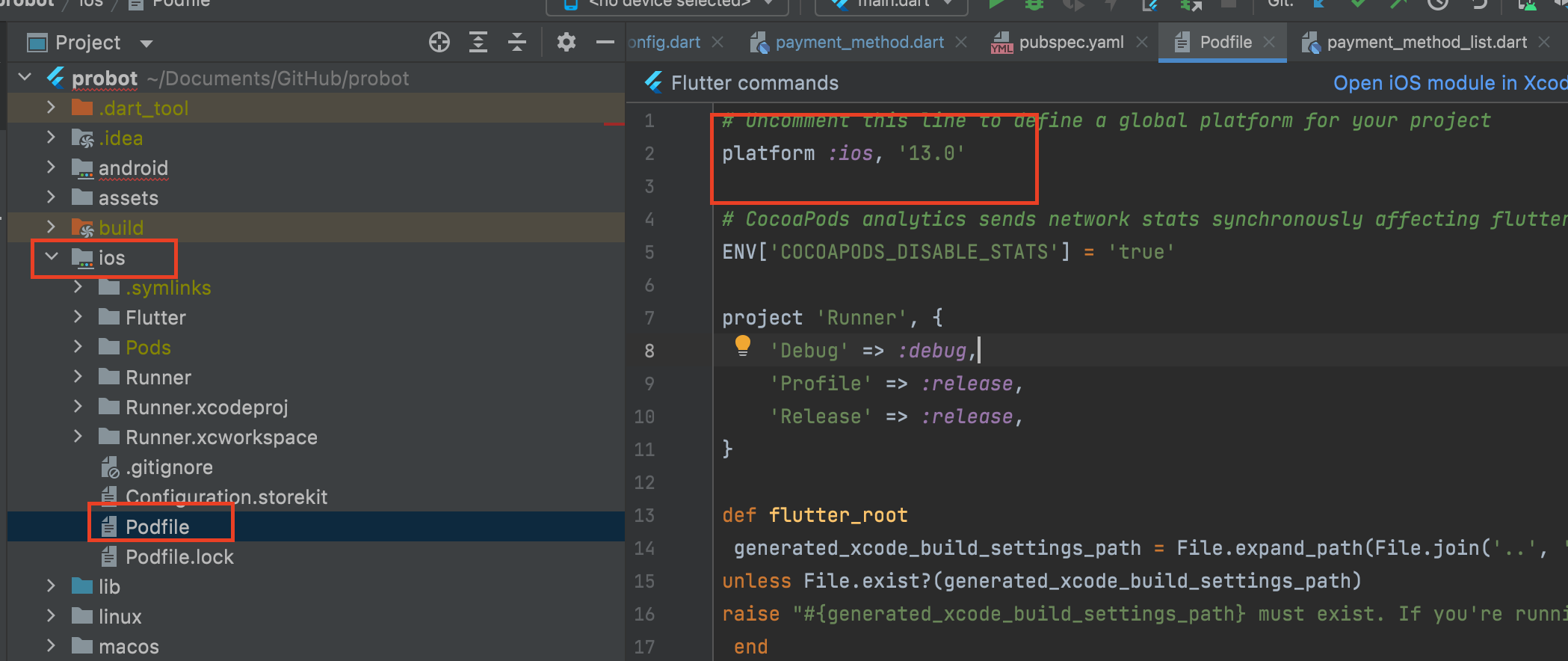1568x661 pixels.
Task: Collapse the ios folder
Action: (x=52, y=257)
